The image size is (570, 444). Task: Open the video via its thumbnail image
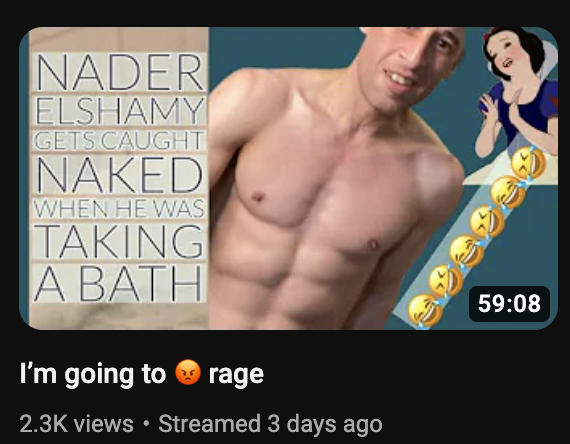click(288, 178)
